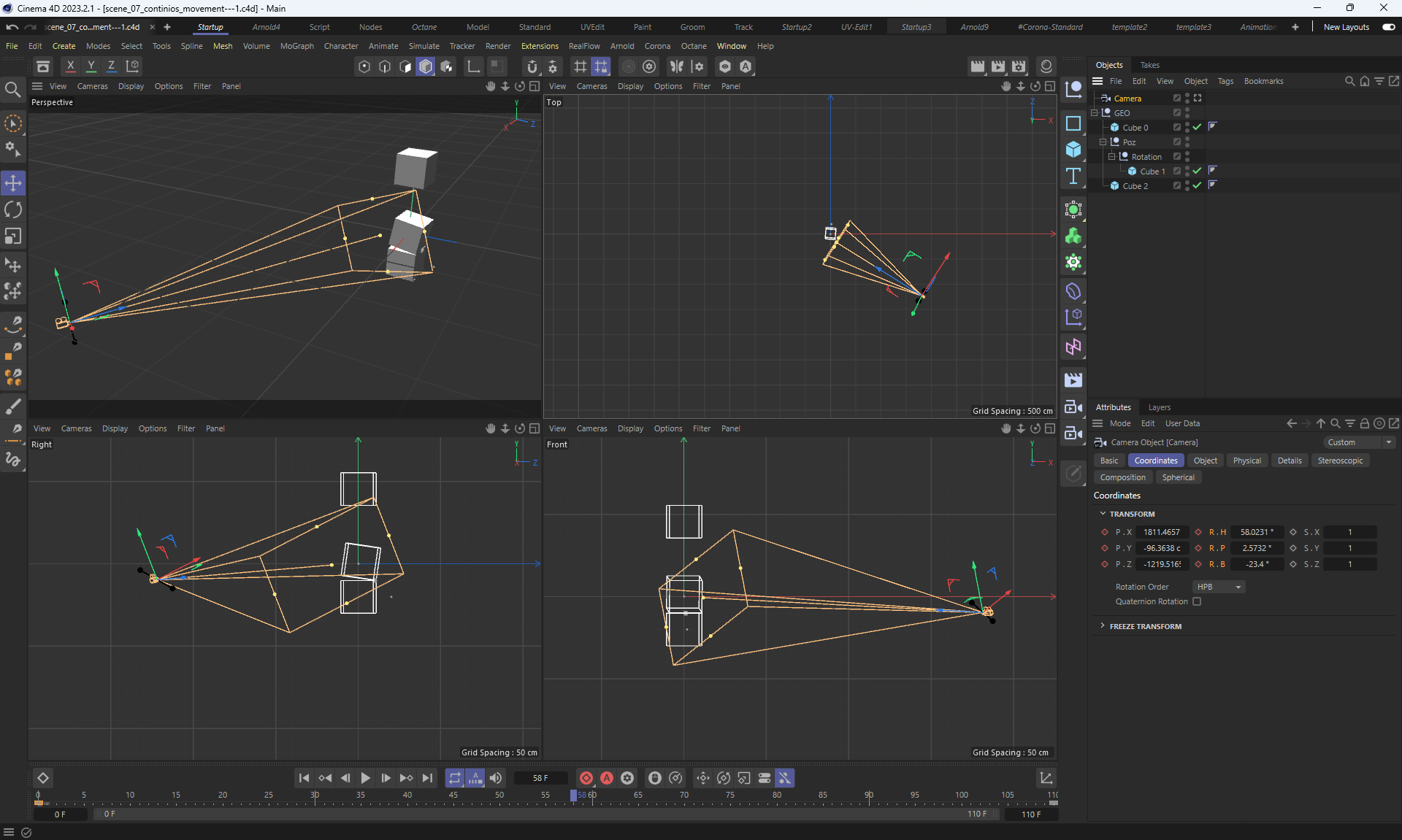Open the Rotation Order dropdown
The height and width of the screenshot is (840, 1402).
pyautogui.click(x=1218, y=587)
